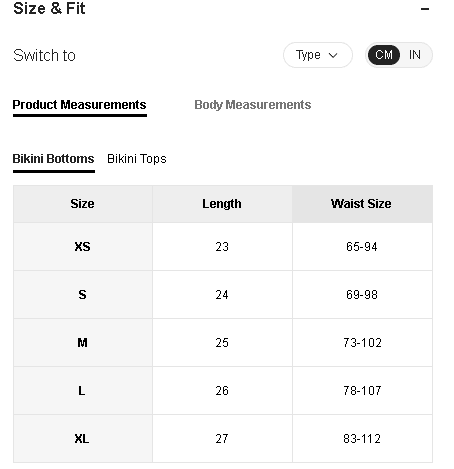
Task: Click the Size column header
Action: pos(82,204)
